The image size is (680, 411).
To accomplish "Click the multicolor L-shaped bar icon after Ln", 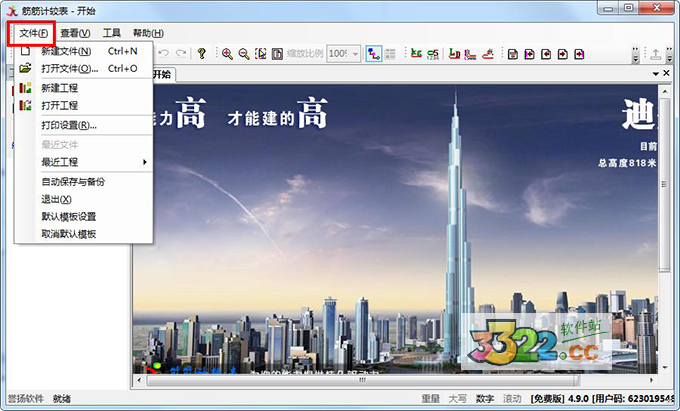I will 471,54.
